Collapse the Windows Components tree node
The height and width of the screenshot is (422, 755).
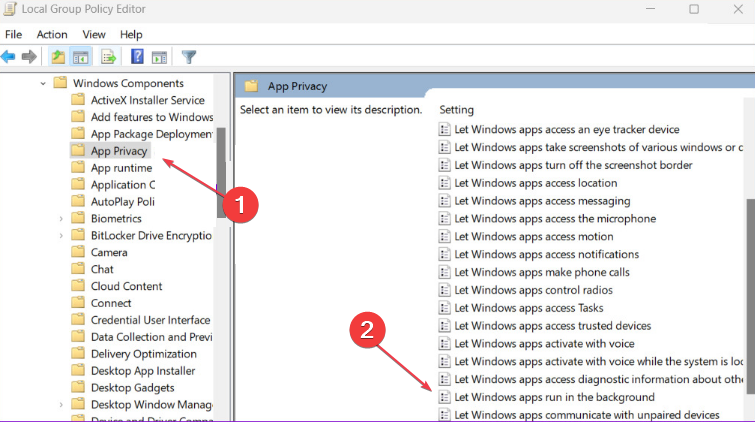[43, 83]
